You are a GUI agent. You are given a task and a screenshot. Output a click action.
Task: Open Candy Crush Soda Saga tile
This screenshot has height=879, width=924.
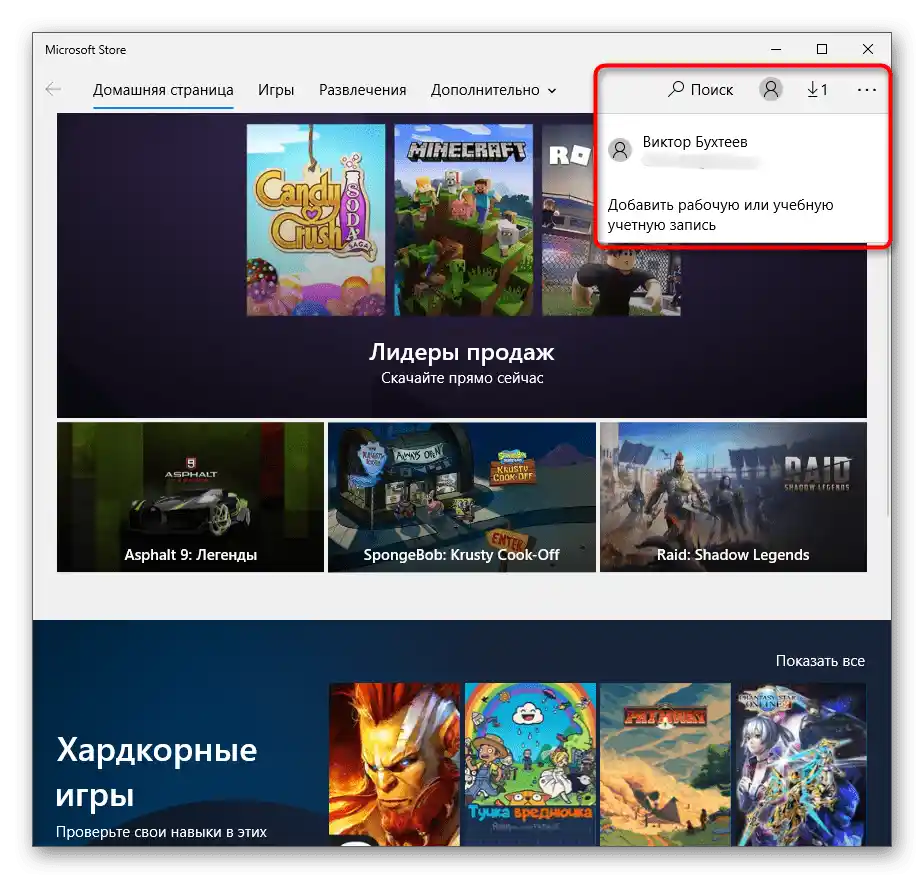tap(316, 220)
